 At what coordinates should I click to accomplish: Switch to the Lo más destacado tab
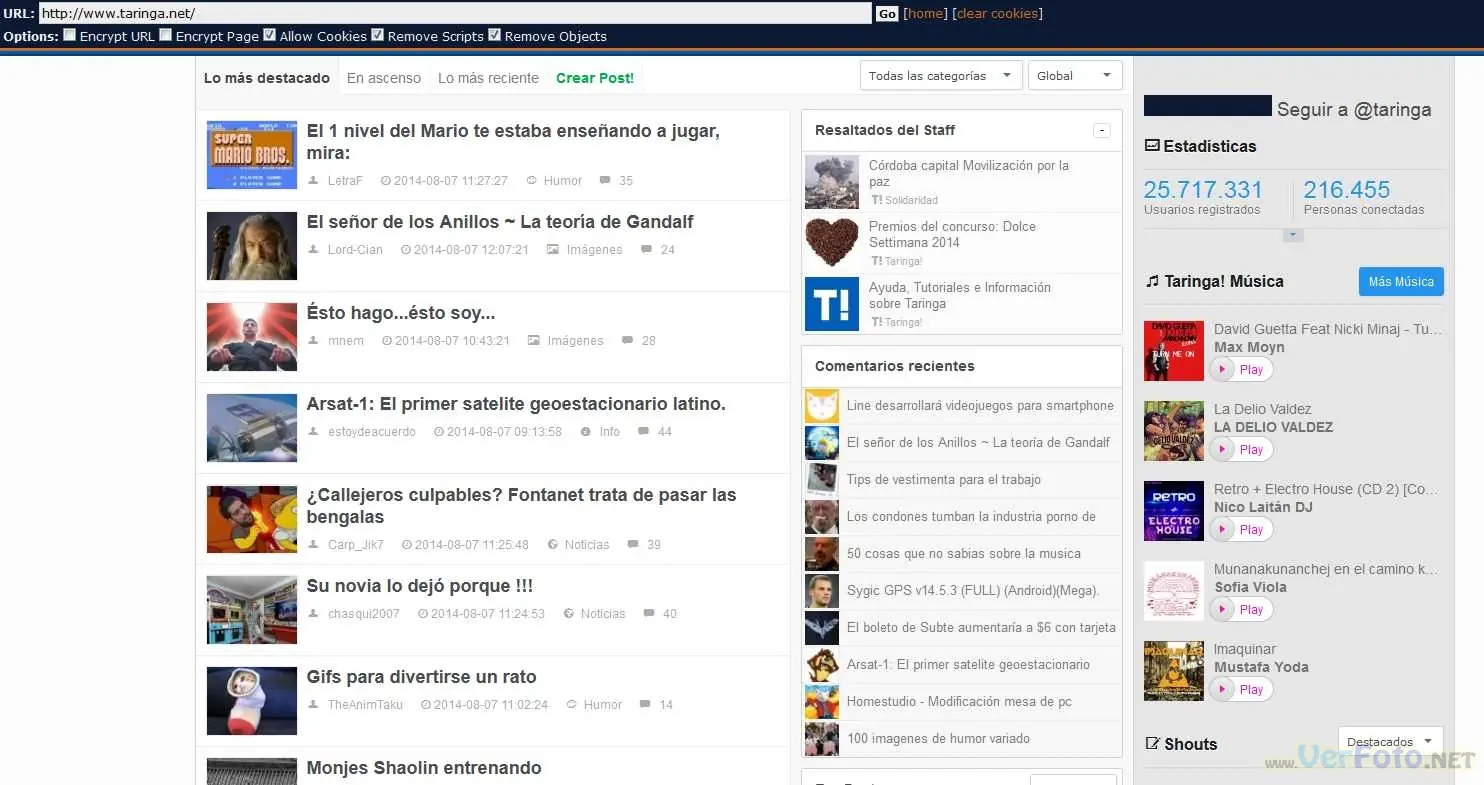[x=267, y=78]
